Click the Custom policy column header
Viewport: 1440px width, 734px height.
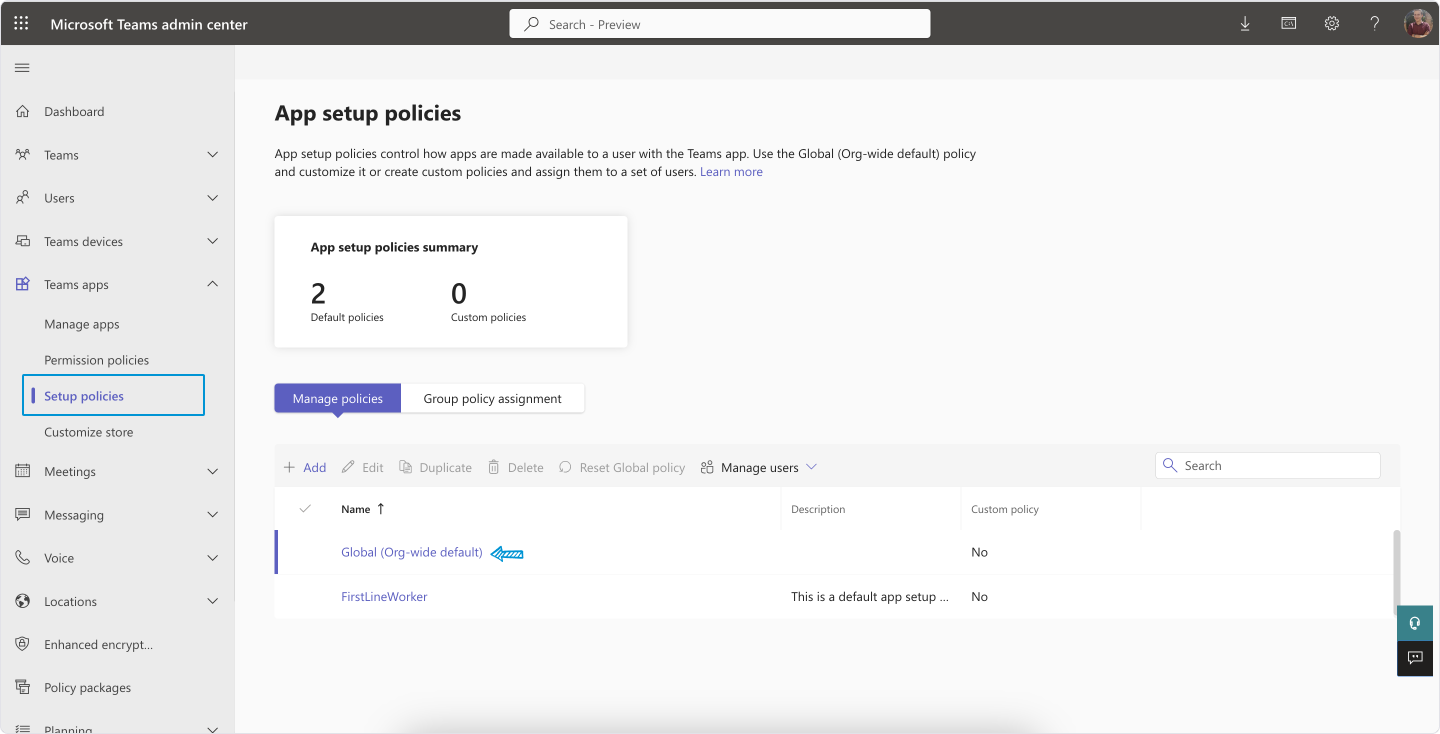(1005, 509)
